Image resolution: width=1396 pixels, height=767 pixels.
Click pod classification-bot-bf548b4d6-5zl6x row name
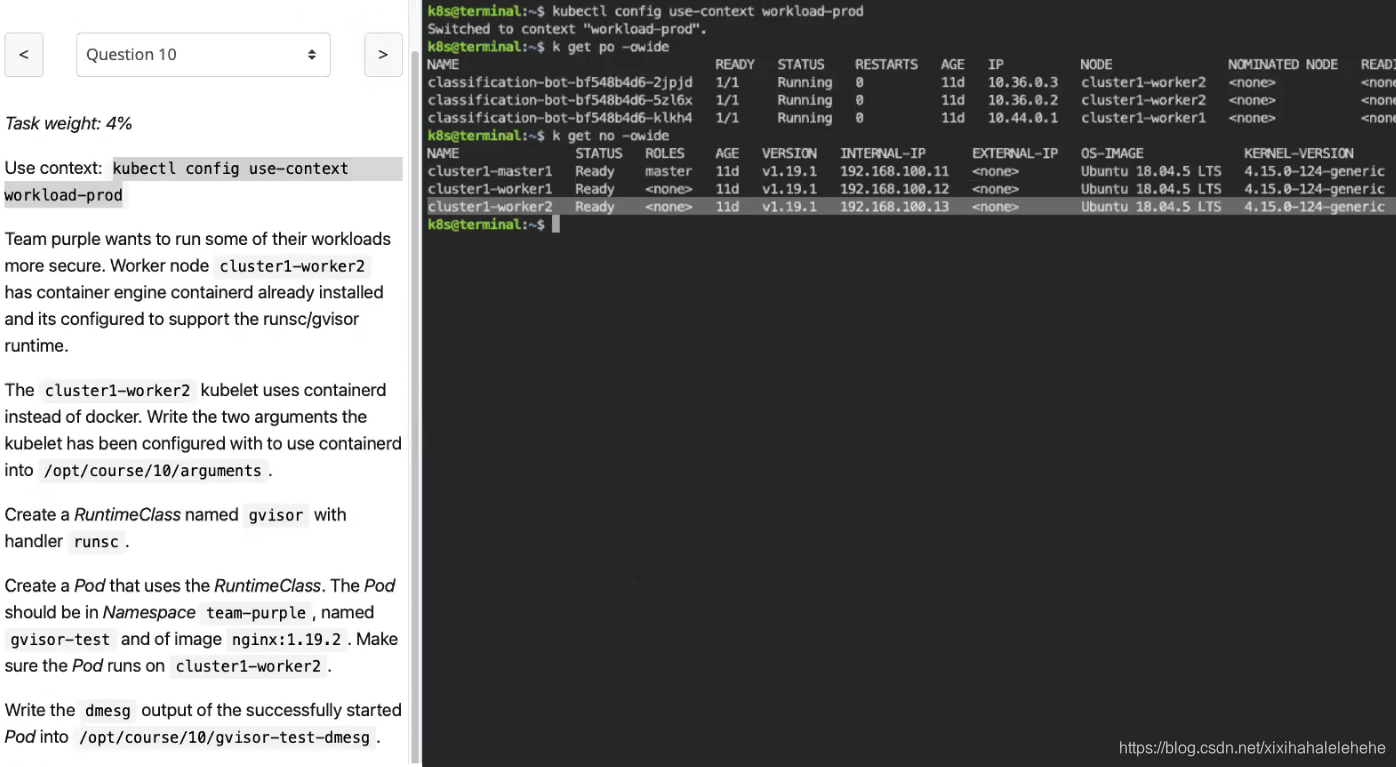[x=560, y=100]
